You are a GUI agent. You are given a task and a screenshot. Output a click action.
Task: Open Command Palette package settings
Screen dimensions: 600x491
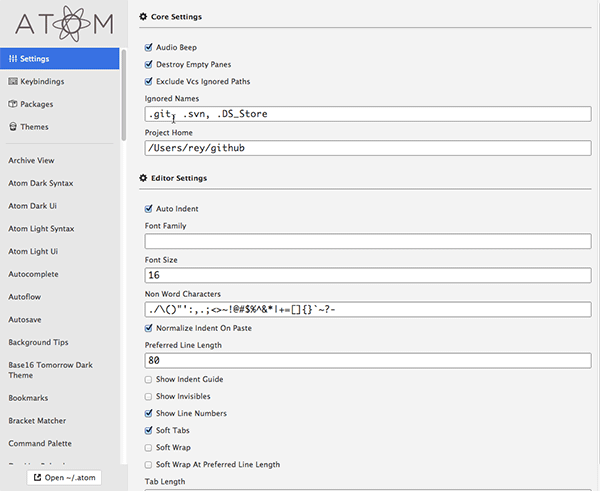tap(40, 443)
